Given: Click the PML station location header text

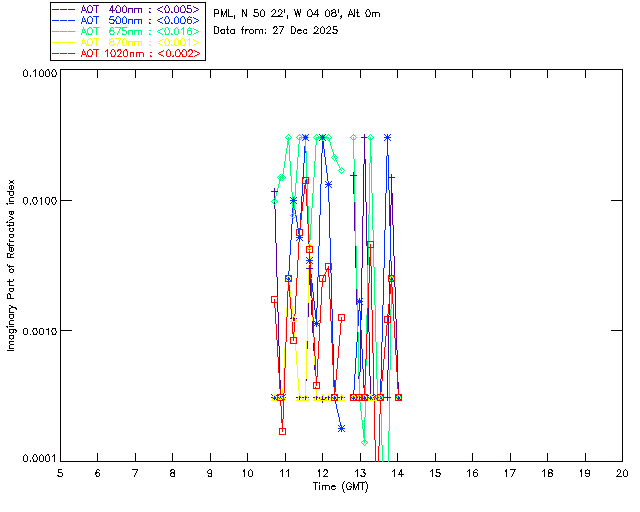Looking at the screenshot, I should (297, 14).
